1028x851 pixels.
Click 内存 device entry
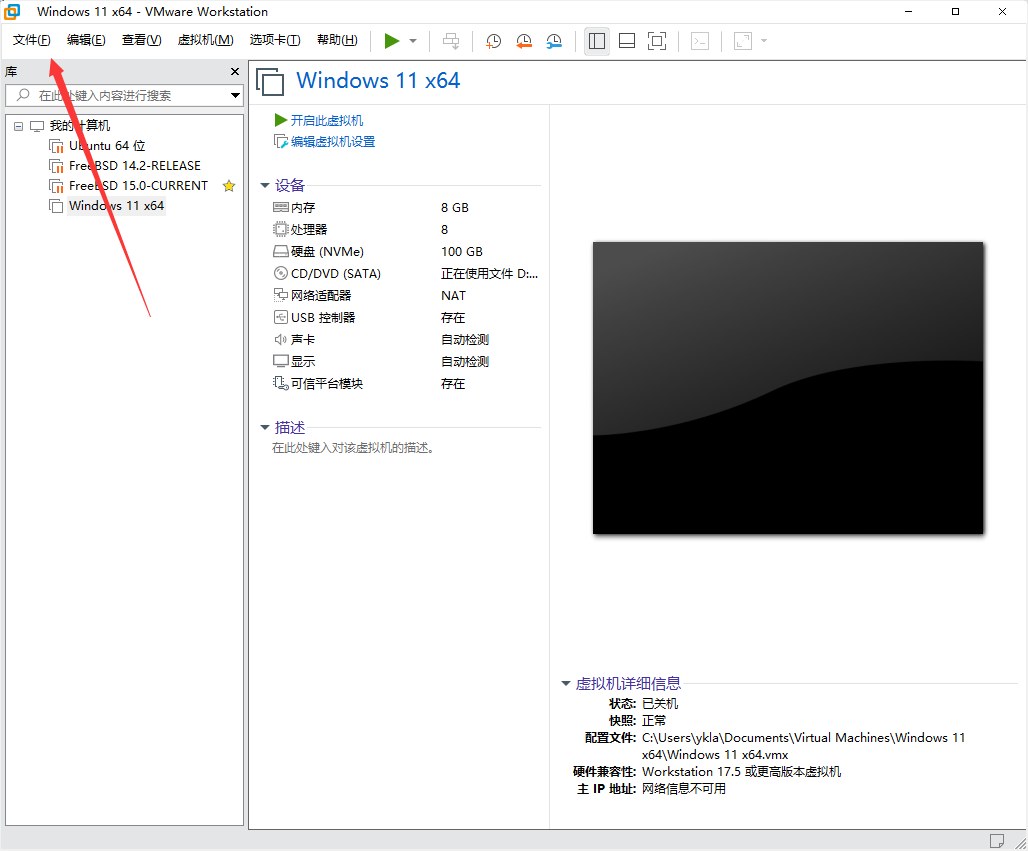tap(303, 208)
